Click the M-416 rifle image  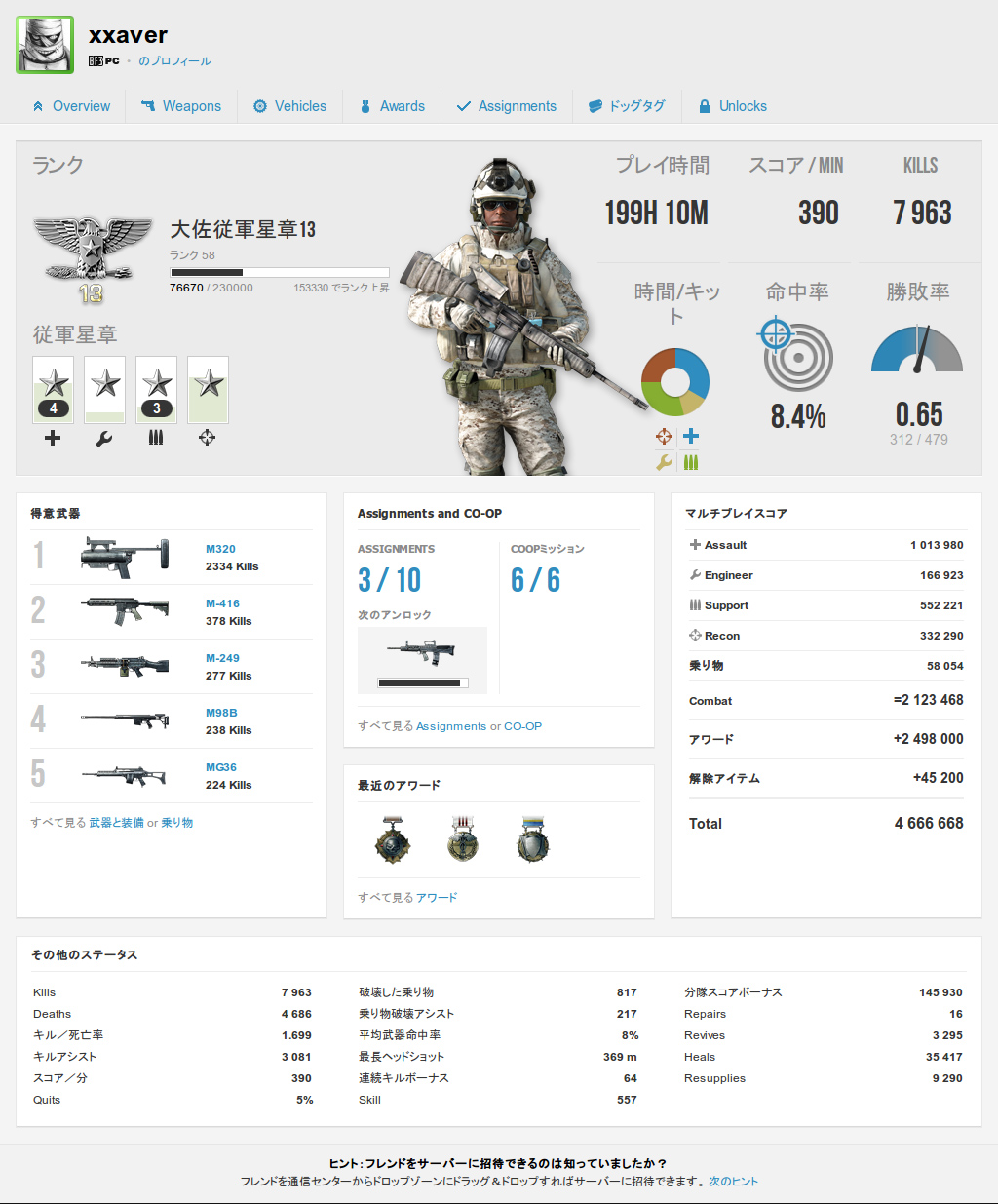tap(125, 611)
